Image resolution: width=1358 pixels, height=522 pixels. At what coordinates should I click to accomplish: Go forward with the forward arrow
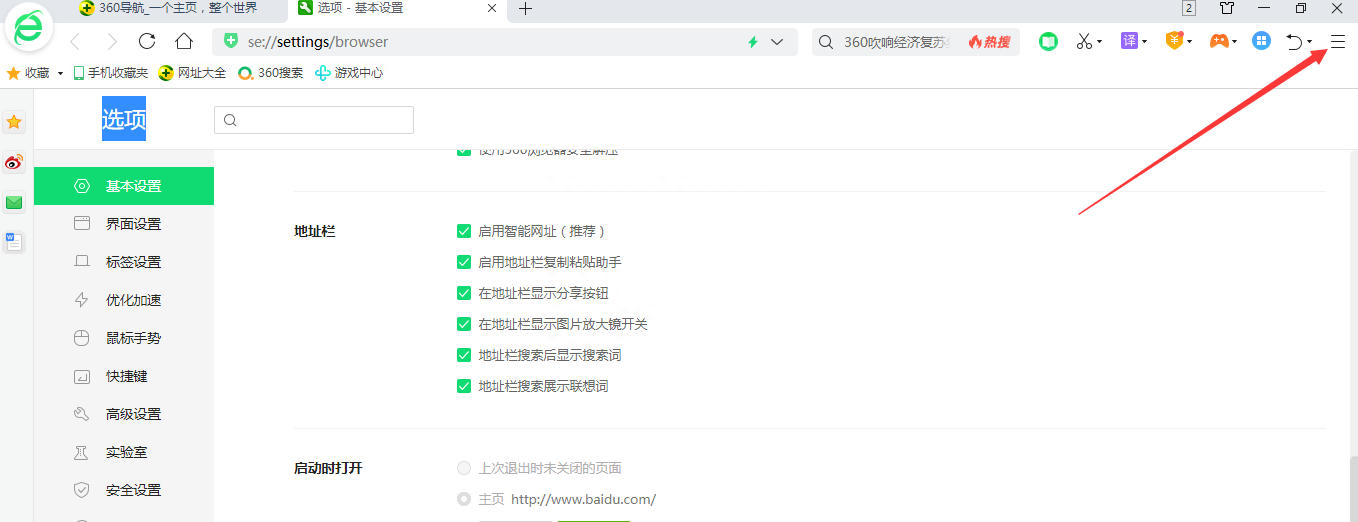111,42
